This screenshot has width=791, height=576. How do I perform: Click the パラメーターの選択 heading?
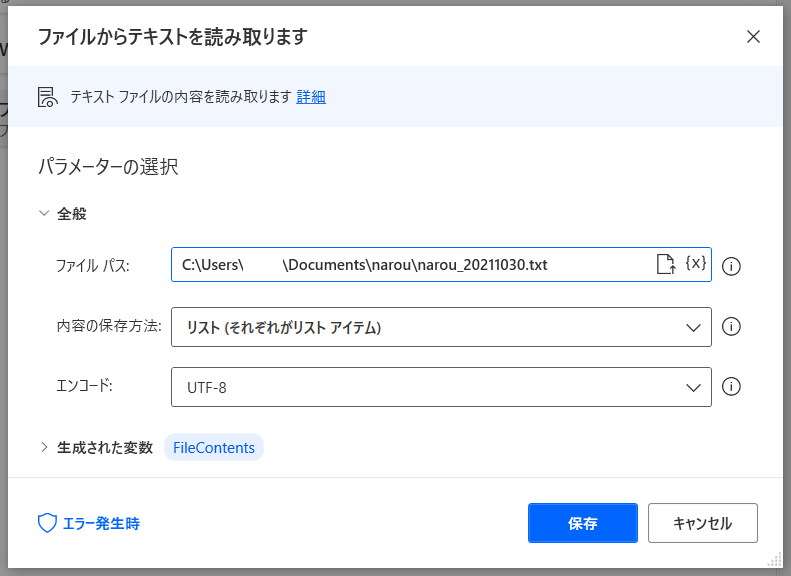[x=108, y=167]
